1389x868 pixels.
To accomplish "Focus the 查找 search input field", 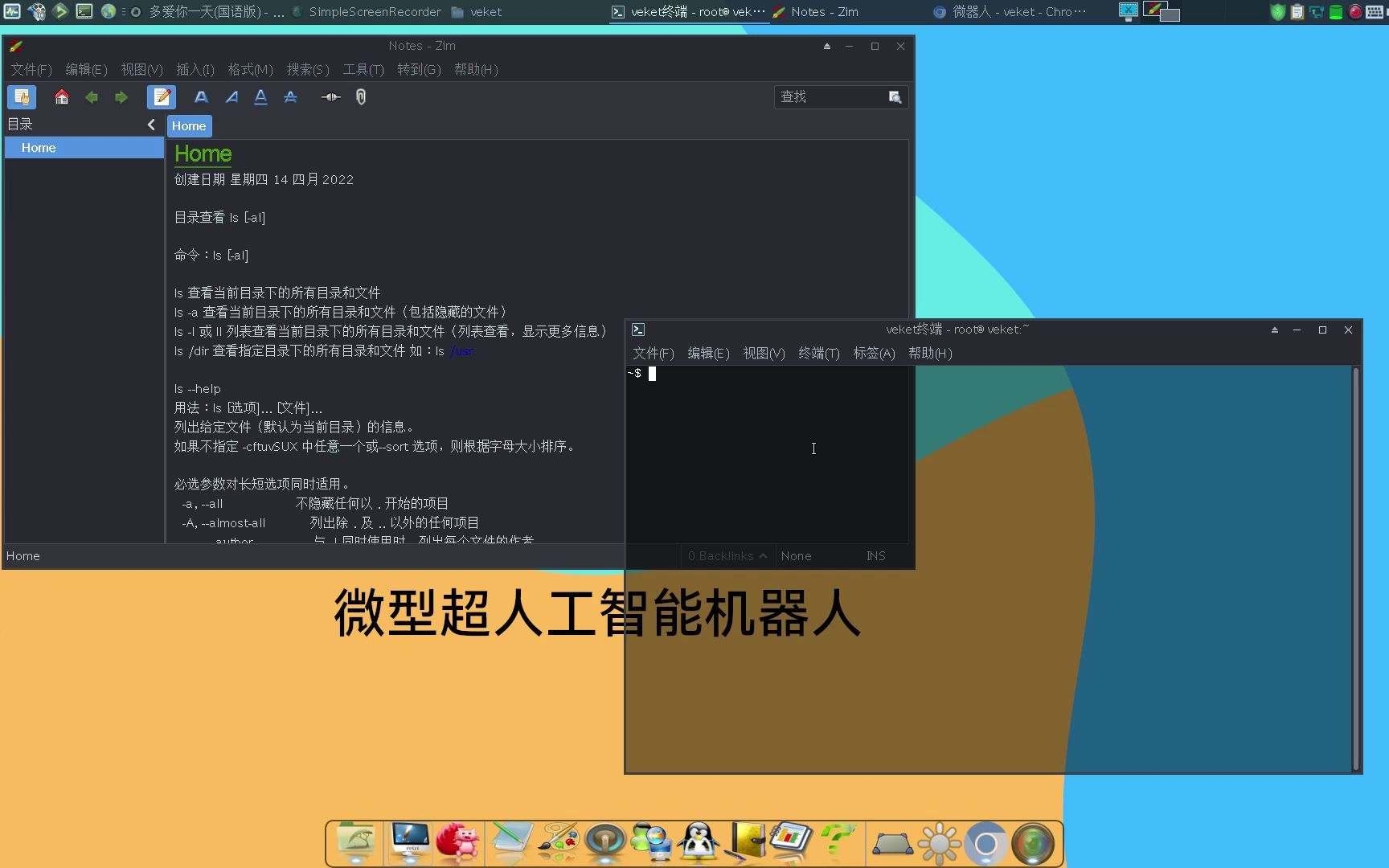I will [x=830, y=97].
